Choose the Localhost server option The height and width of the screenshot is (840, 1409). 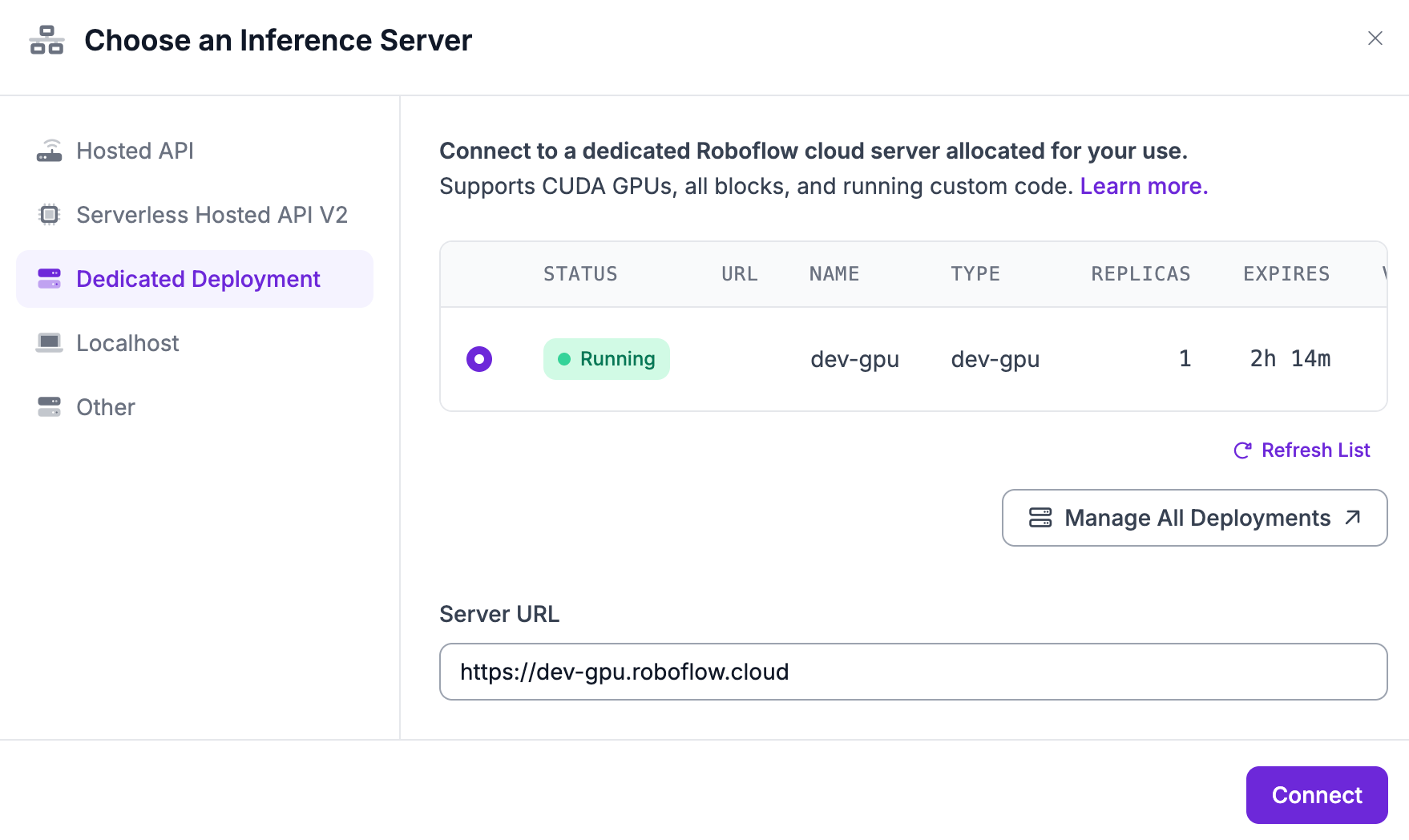127,343
